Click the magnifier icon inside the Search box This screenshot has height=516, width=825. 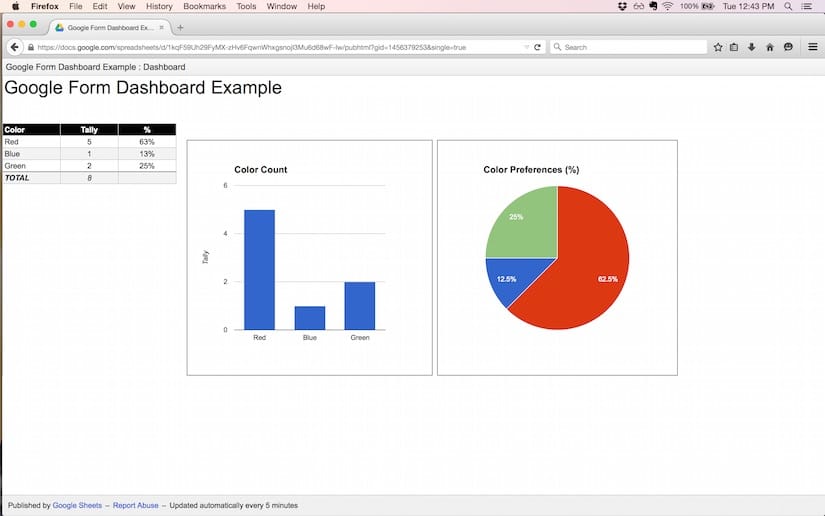pos(557,47)
